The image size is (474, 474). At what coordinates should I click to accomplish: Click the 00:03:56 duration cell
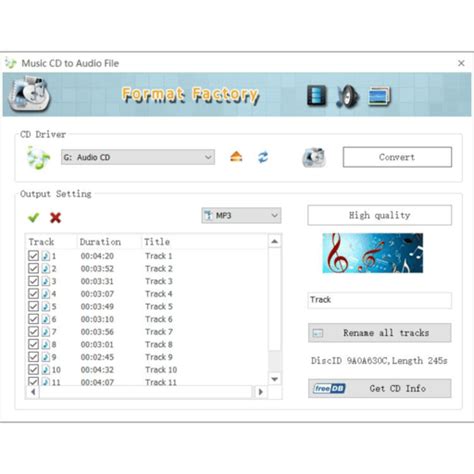(x=97, y=332)
